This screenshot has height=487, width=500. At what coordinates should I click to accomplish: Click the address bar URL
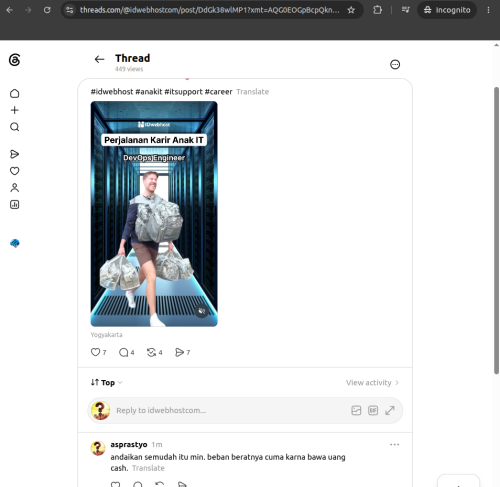[x=209, y=10]
